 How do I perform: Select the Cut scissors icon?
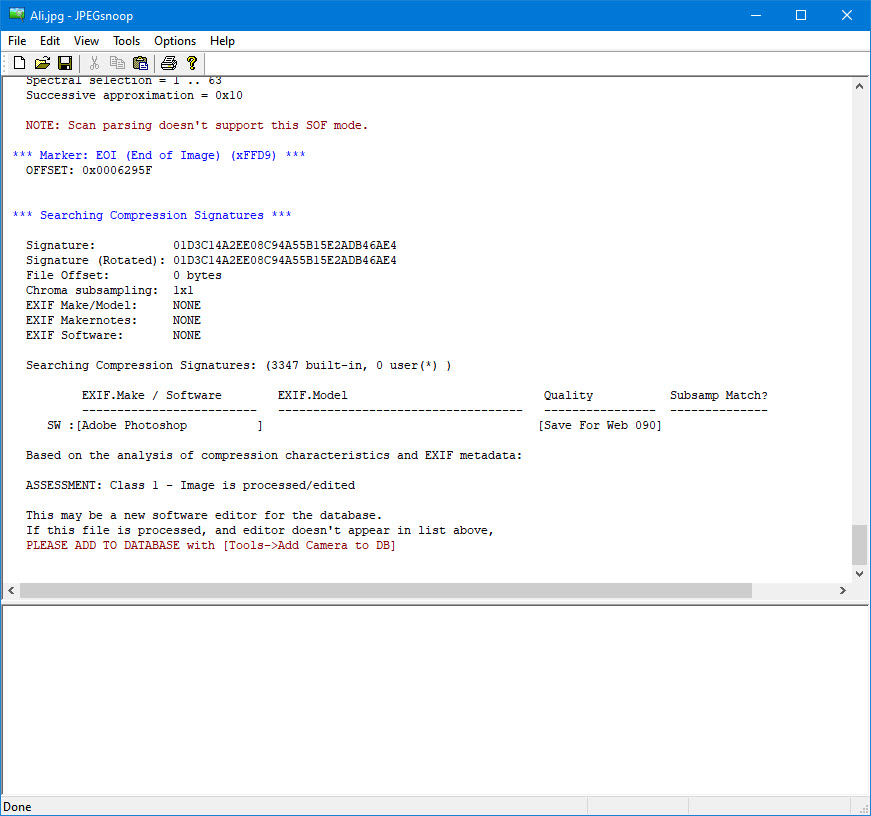(94, 61)
